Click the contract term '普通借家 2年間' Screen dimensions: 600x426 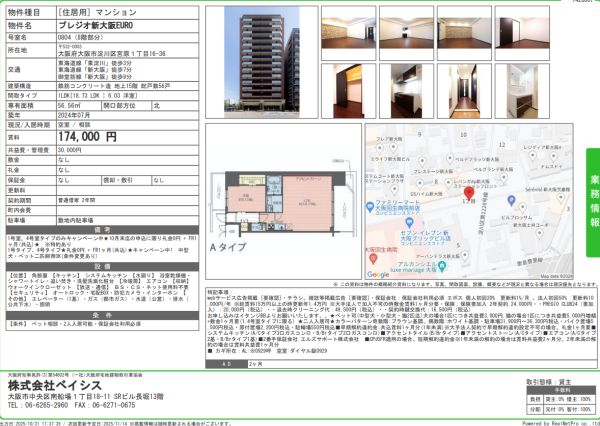click(77, 200)
